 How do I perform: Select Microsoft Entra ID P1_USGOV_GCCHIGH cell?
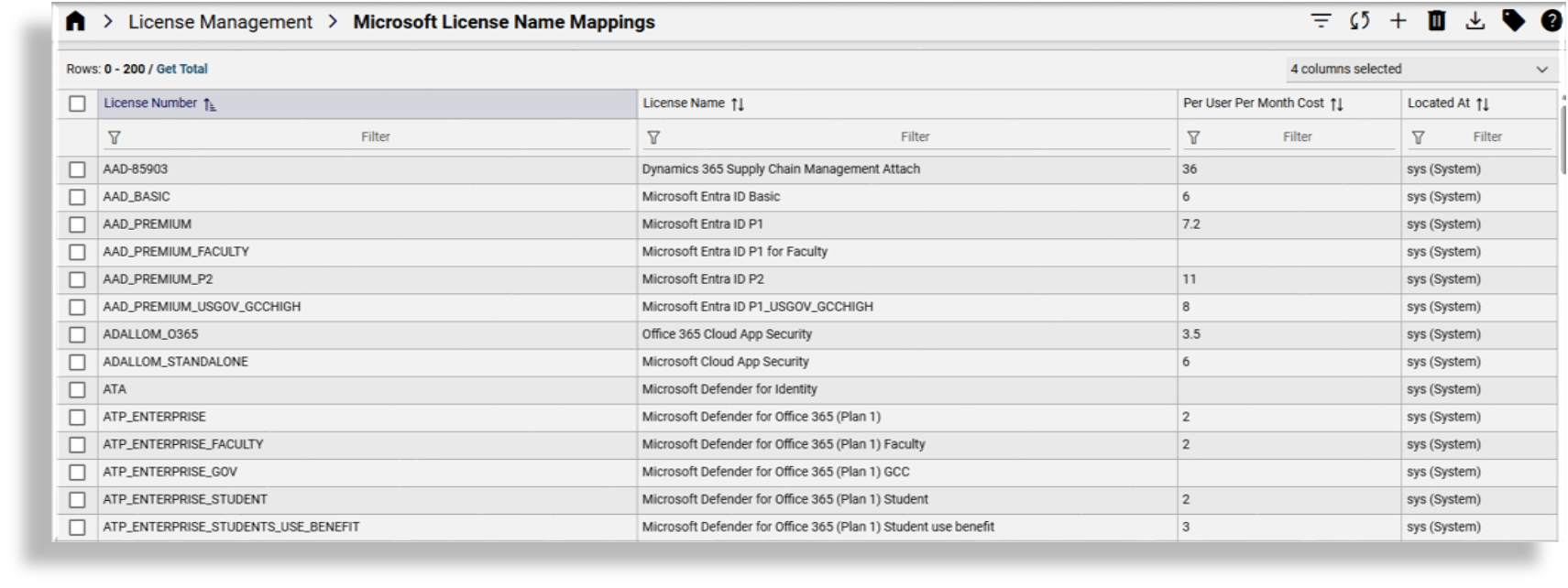(x=907, y=307)
